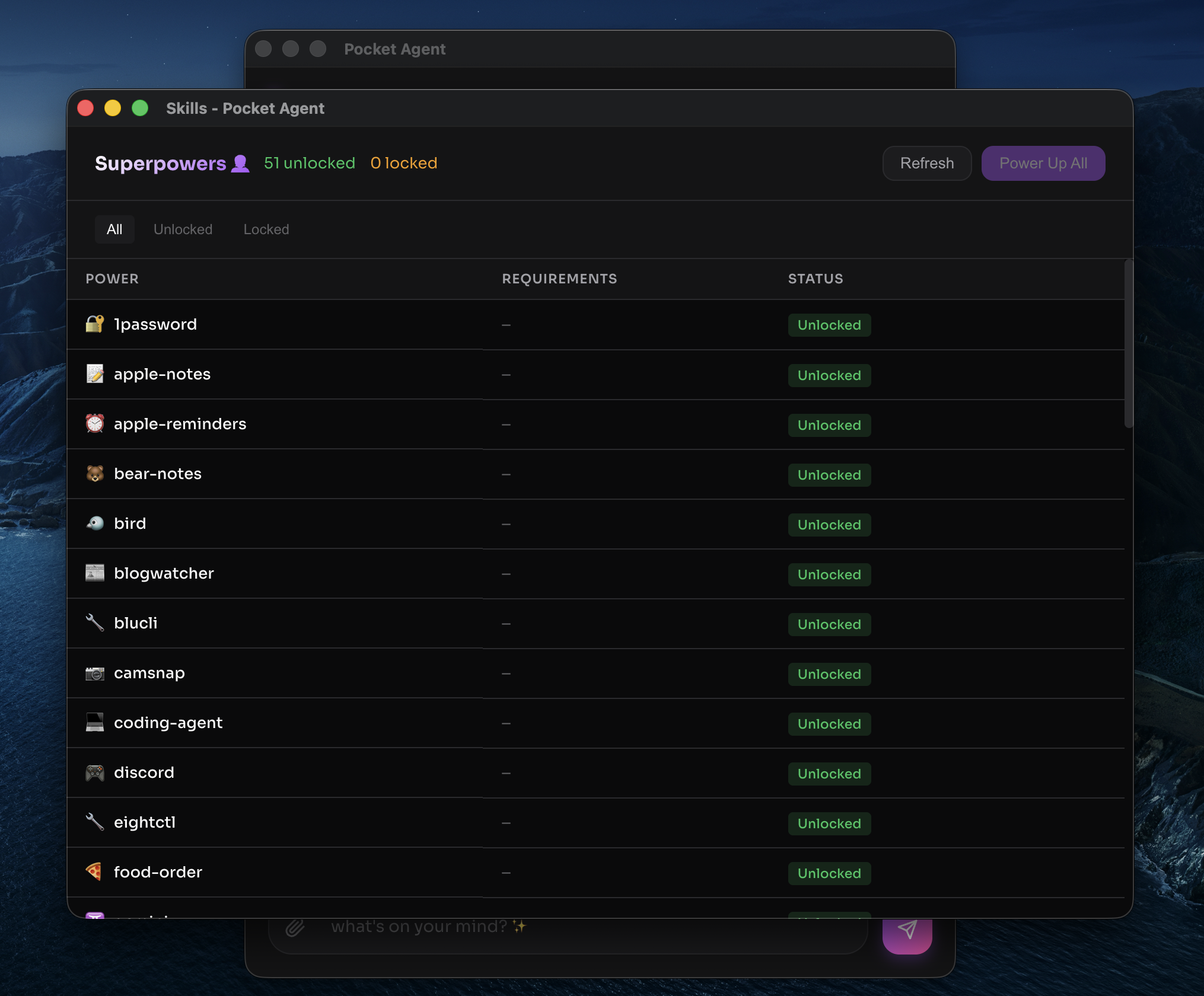Switch to the Unlocked filter tab
Screen dimensions: 1204x996
tap(183, 229)
